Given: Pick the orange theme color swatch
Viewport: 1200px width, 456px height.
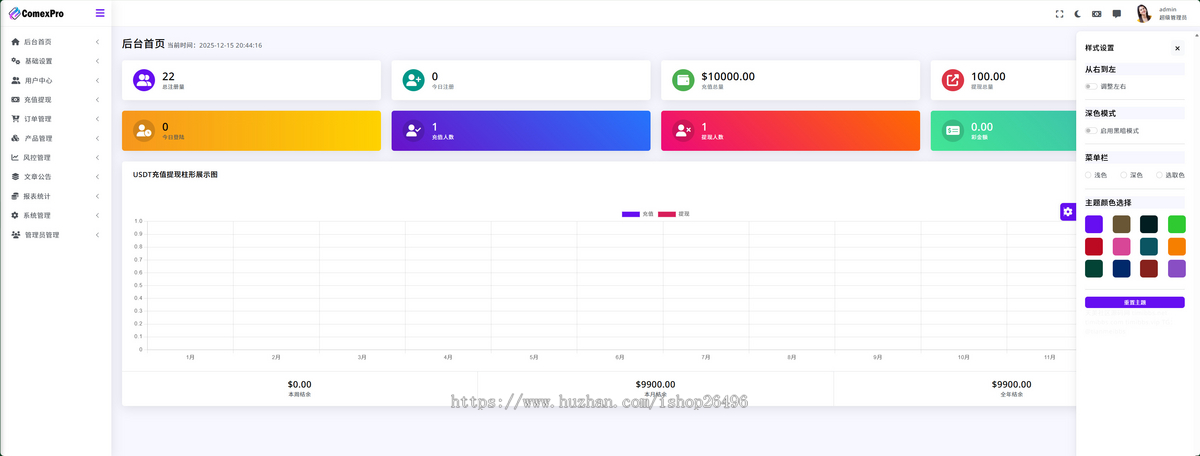Looking at the screenshot, I should pyautogui.click(x=1177, y=246).
